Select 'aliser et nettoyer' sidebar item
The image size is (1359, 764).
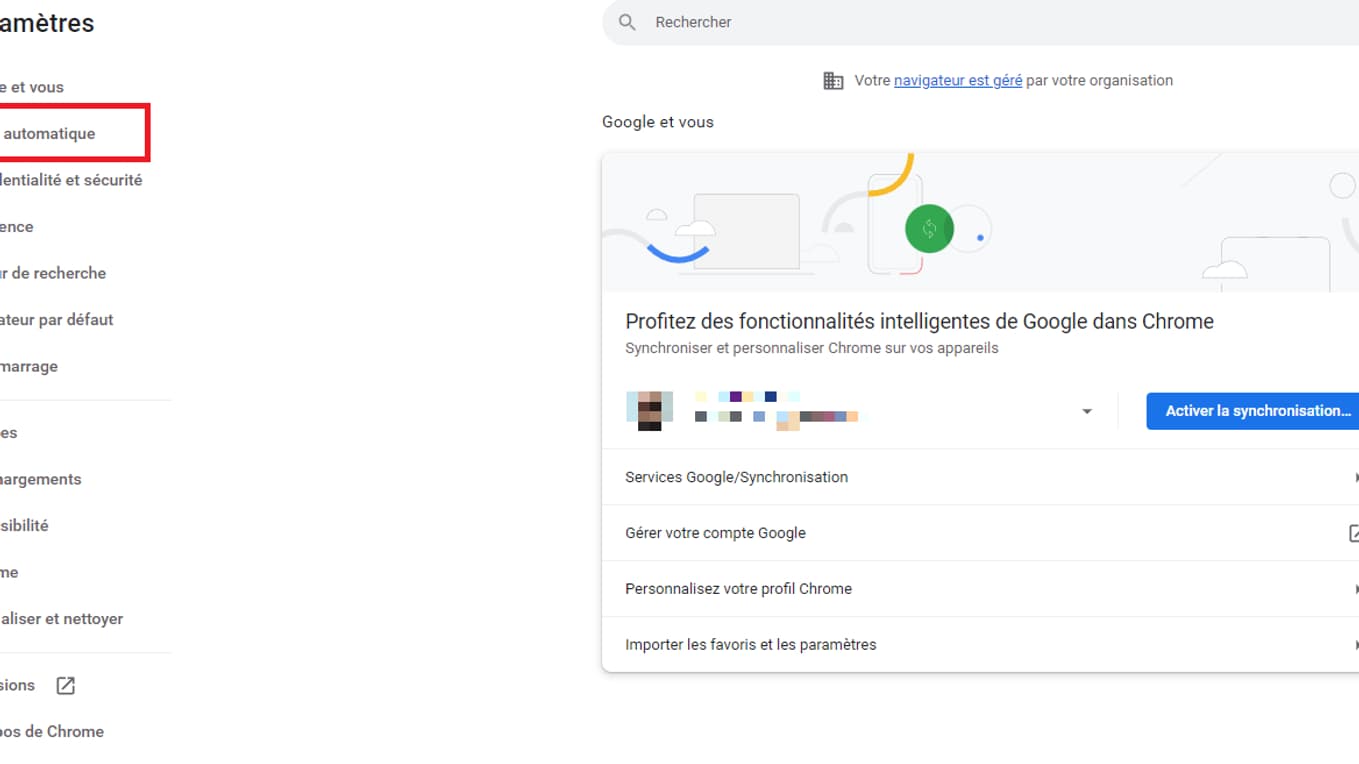coord(62,619)
